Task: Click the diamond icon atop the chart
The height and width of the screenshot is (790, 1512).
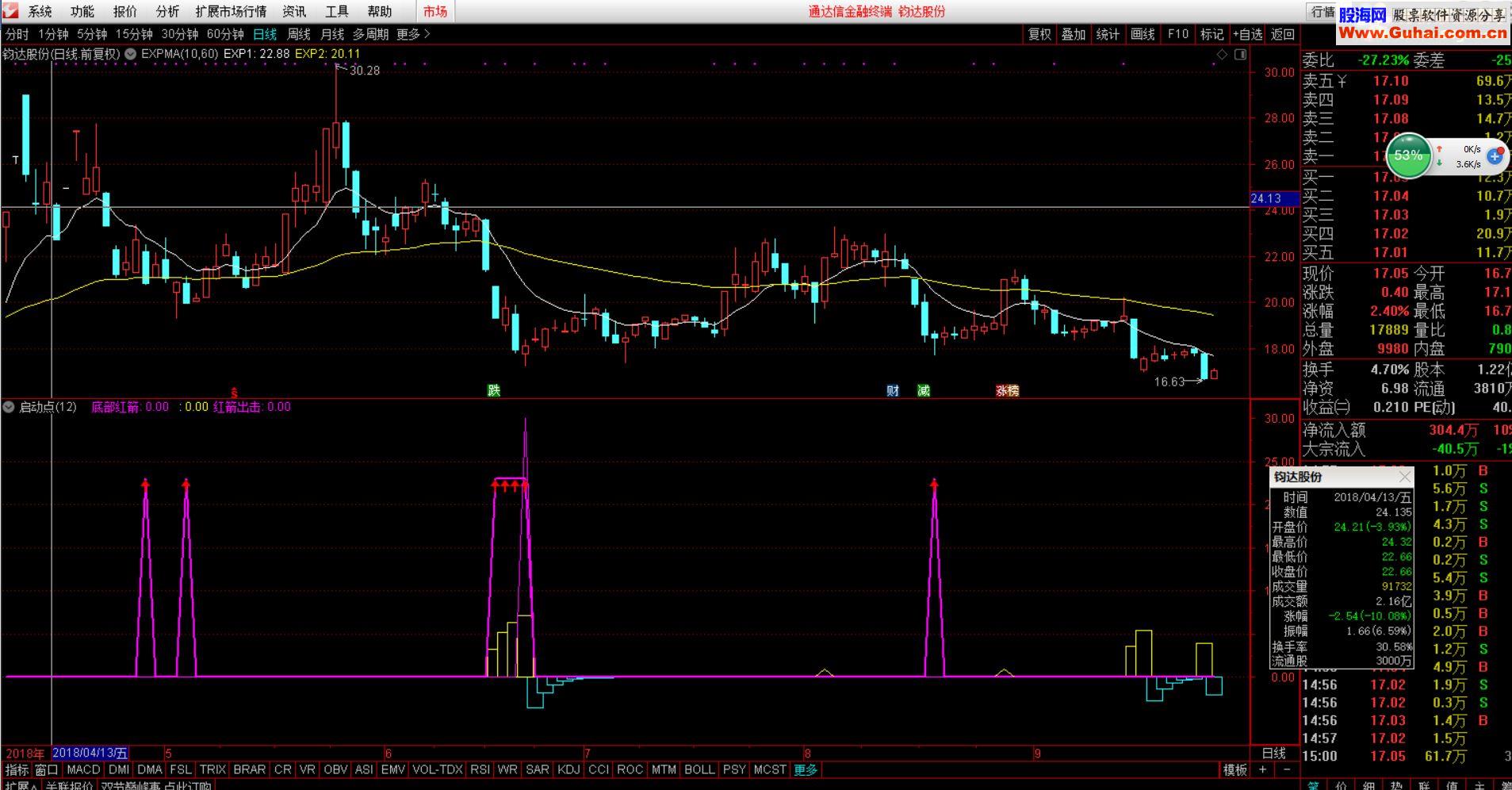Action: point(1222,54)
